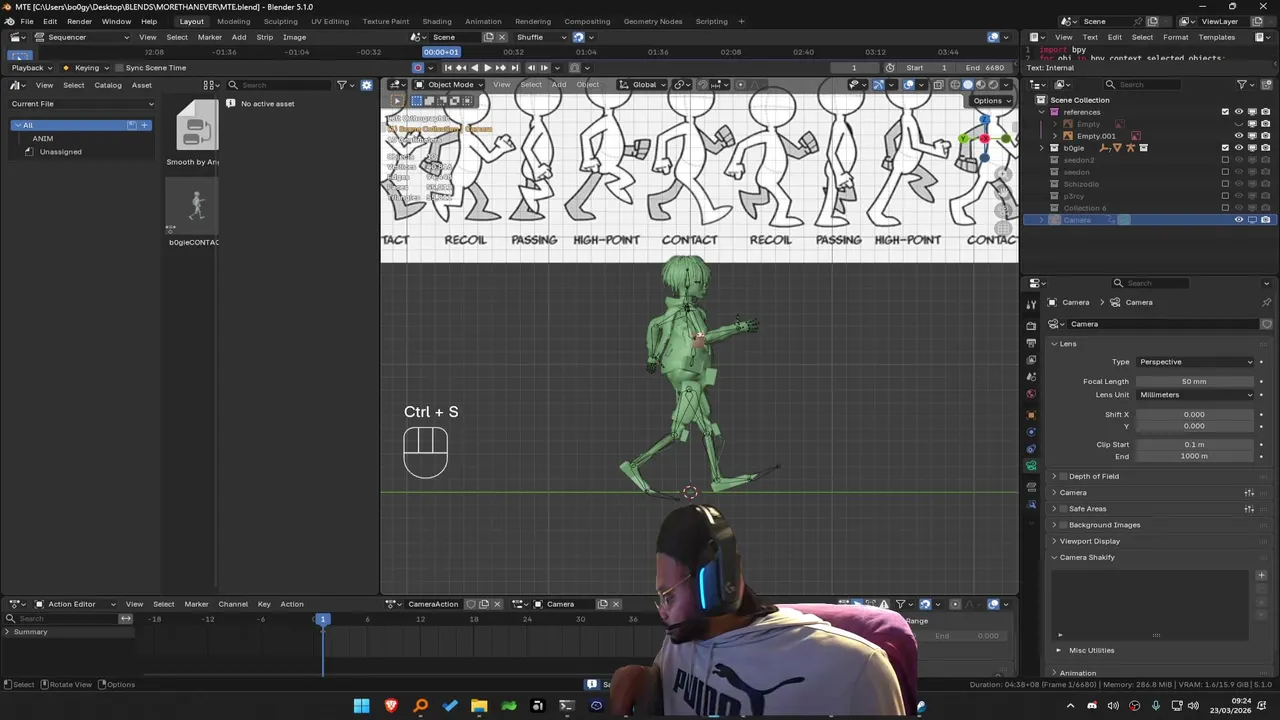Open the Global transform orientation dropdown
The width and height of the screenshot is (1280, 720).
click(643, 85)
